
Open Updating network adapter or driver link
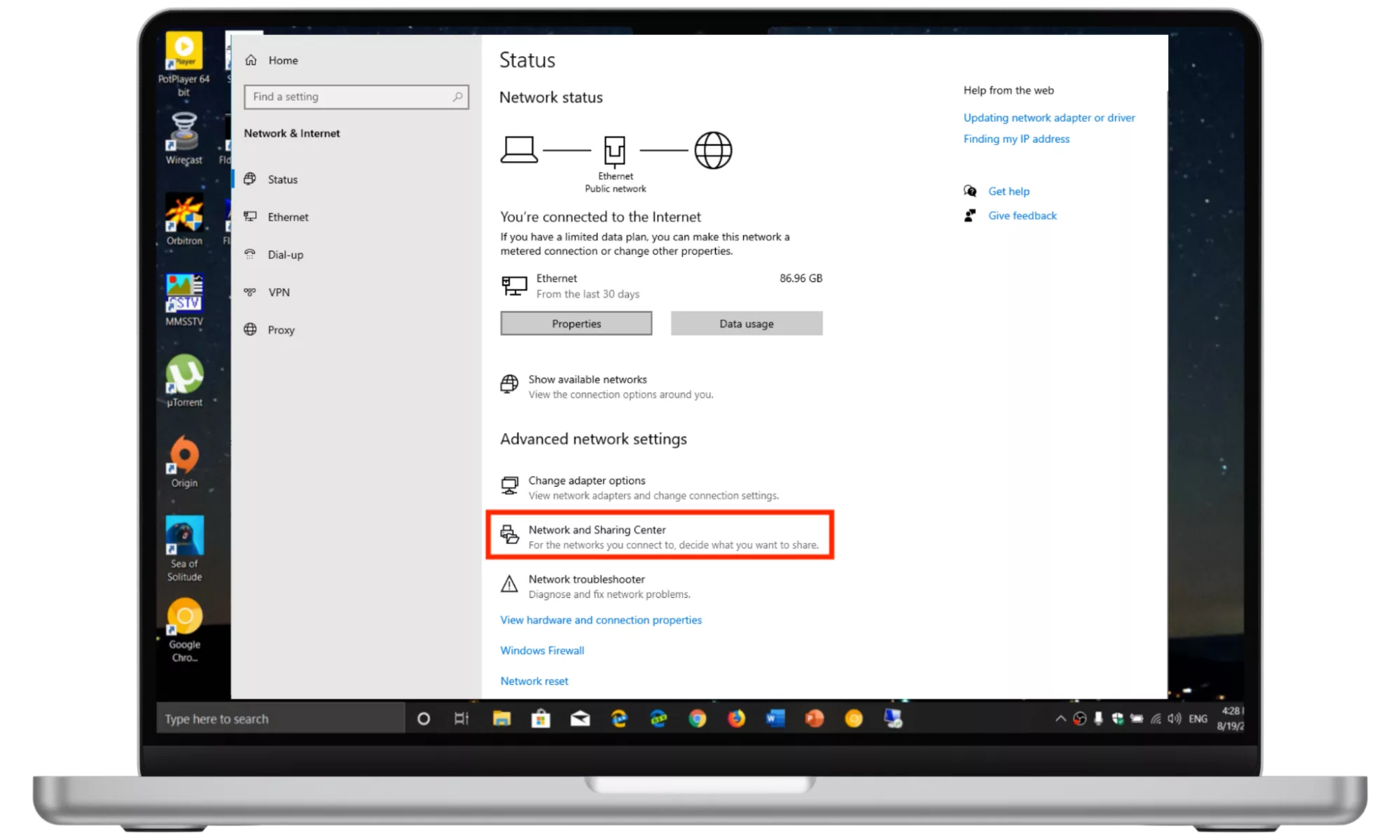tap(1048, 118)
